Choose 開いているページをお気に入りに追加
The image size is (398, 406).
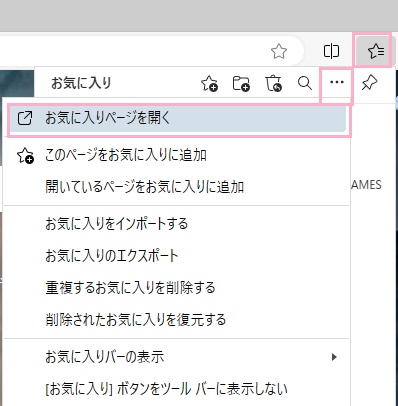click(x=177, y=187)
